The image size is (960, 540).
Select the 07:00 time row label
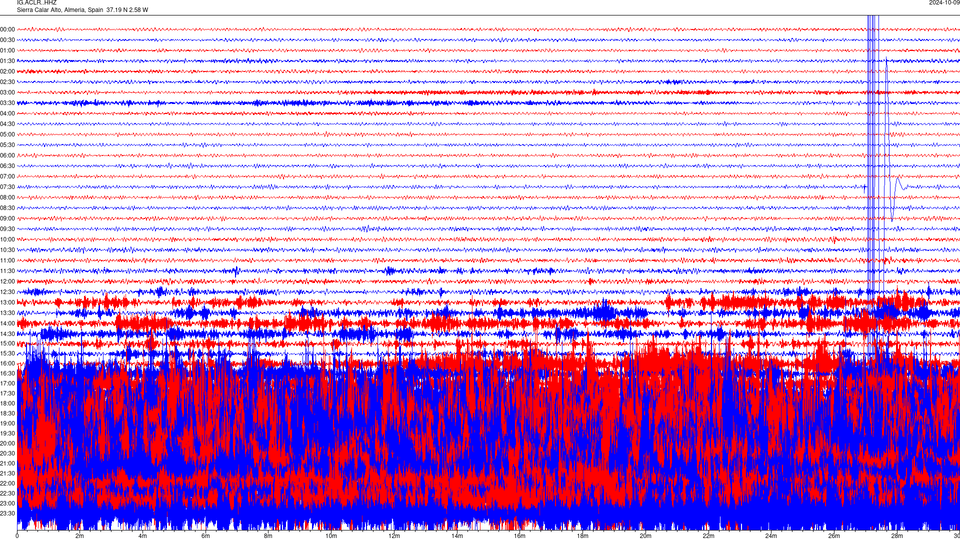[x=7, y=176]
